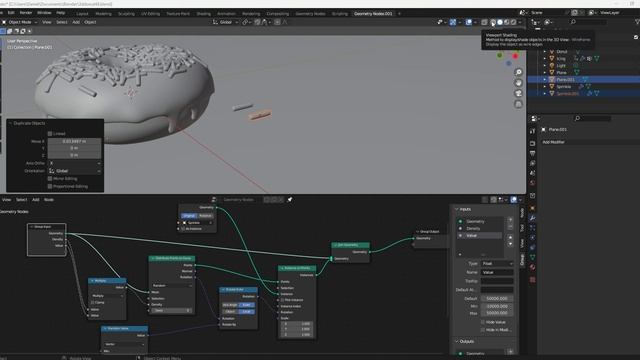Toggle Proportional Editing checkbox in Duplicate panel
This screenshot has width=640, height=360.
[50, 187]
